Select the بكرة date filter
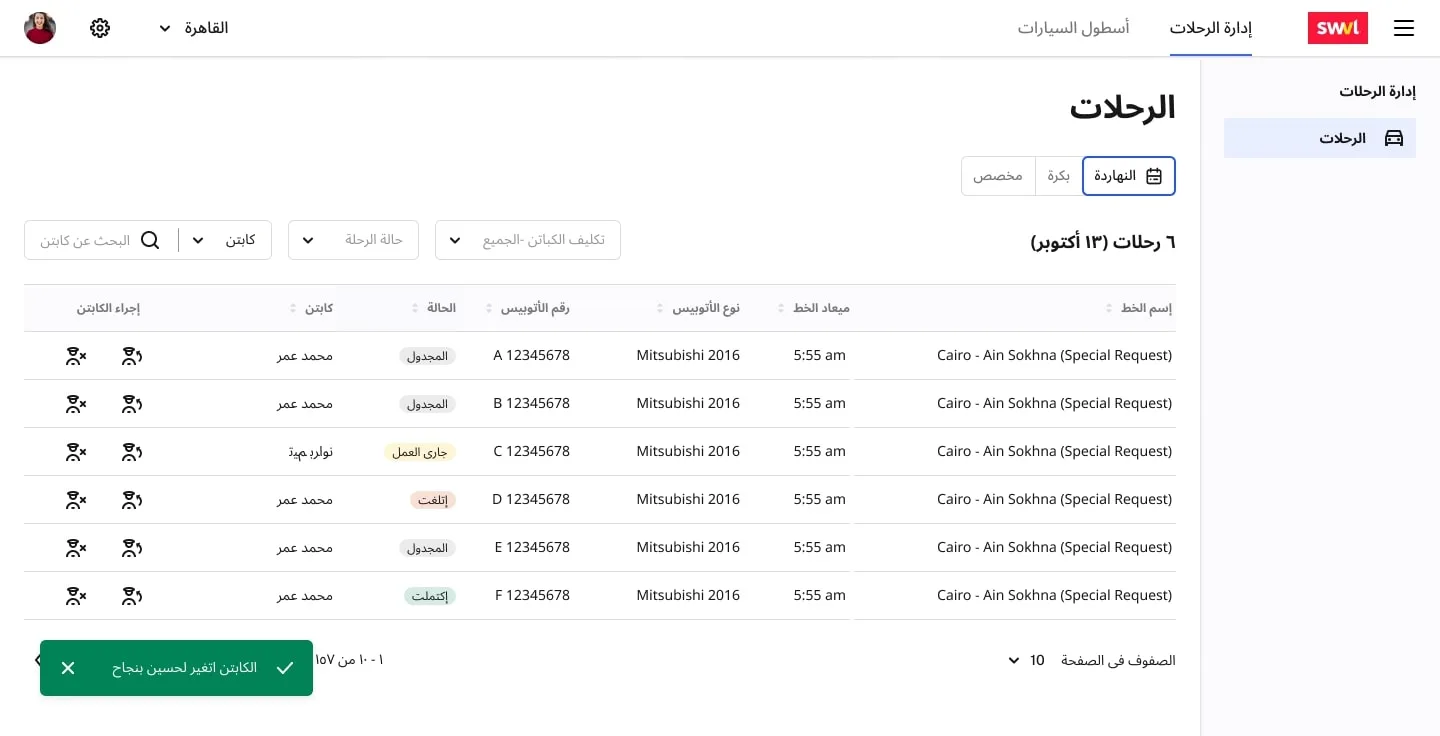Viewport: 1440px width, 736px height. tap(1058, 176)
